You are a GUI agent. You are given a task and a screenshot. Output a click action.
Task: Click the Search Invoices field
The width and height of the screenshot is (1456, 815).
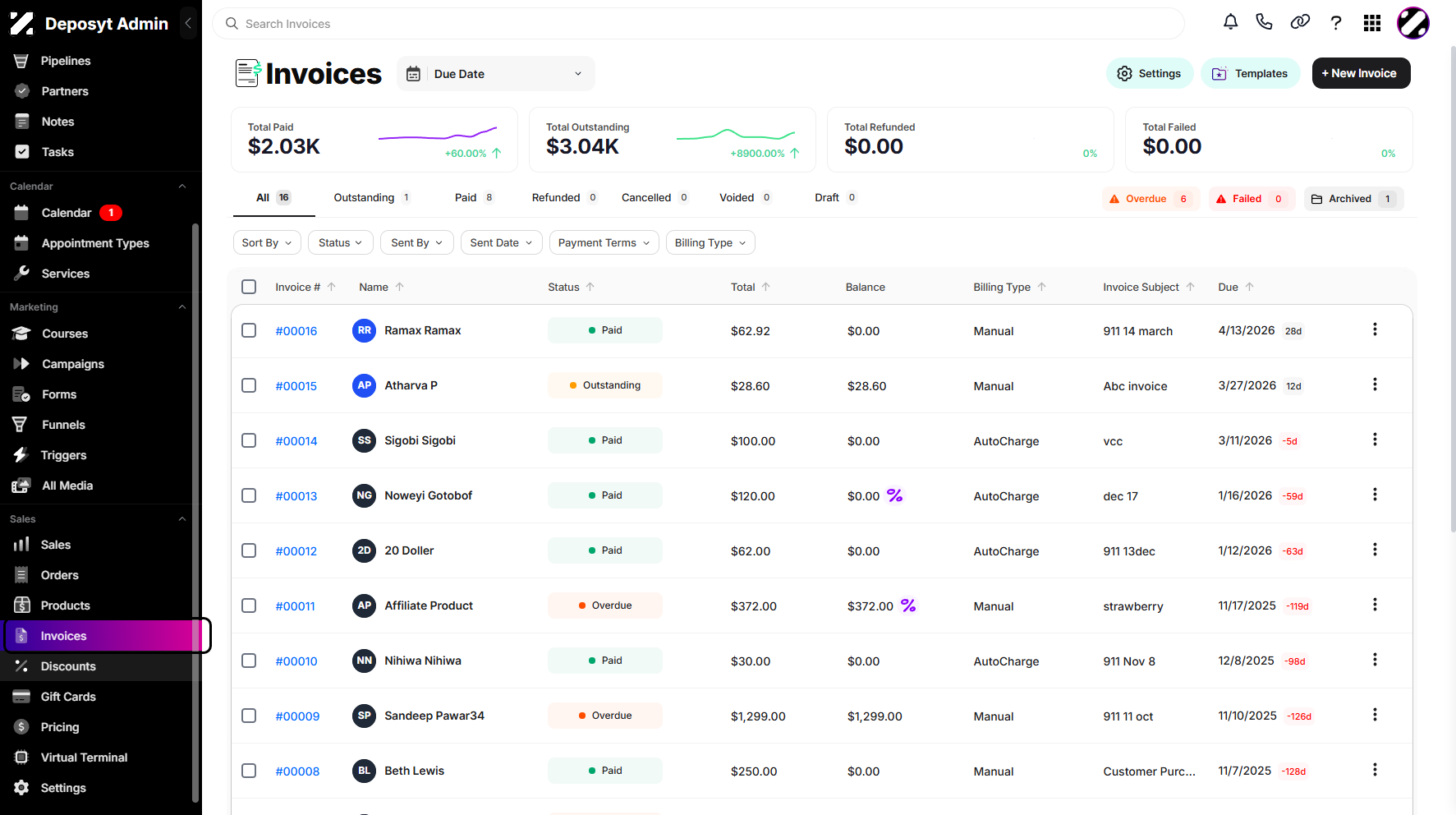click(x=698, y=24)
